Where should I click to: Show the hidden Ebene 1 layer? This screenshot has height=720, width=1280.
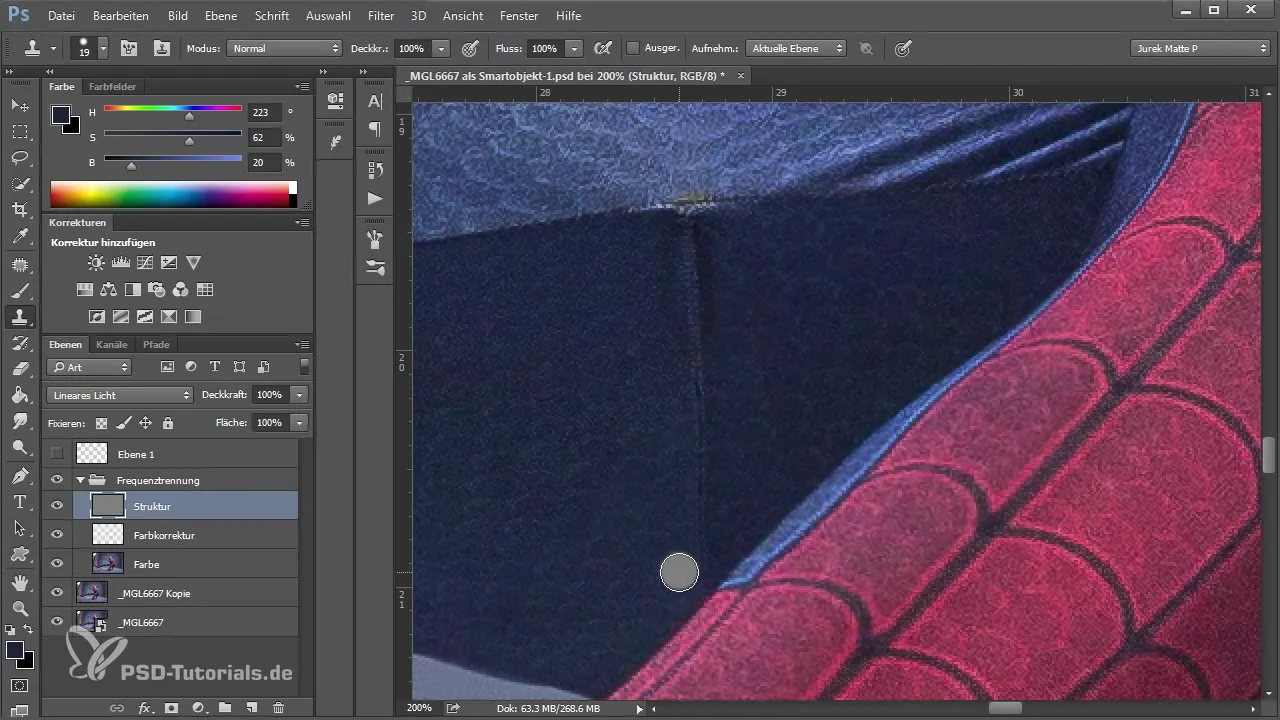point(57,454)
